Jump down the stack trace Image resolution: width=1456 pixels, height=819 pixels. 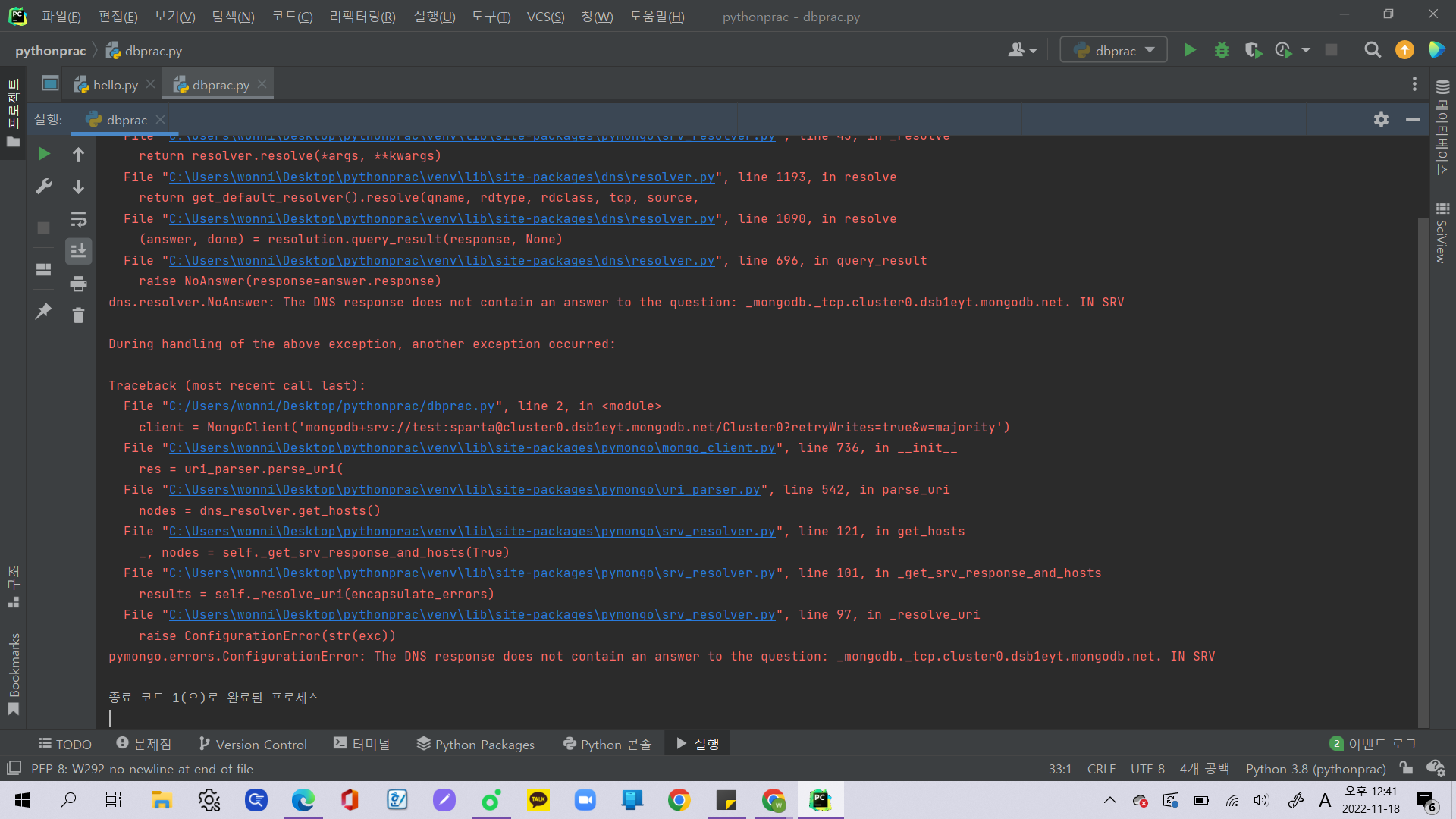coord(78,187)
